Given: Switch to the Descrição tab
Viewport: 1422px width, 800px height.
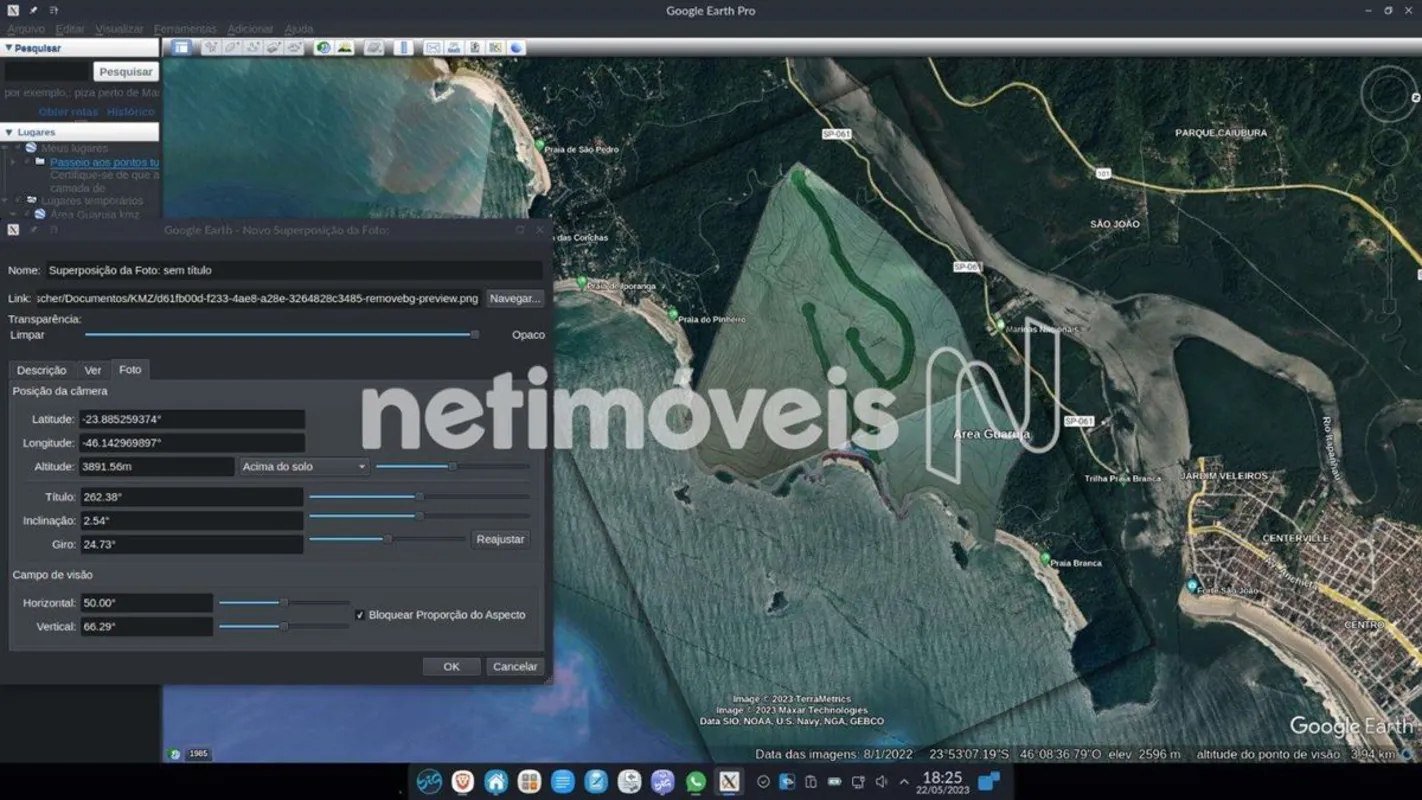Looking at the screenshot, I should (x=42, y=370).
